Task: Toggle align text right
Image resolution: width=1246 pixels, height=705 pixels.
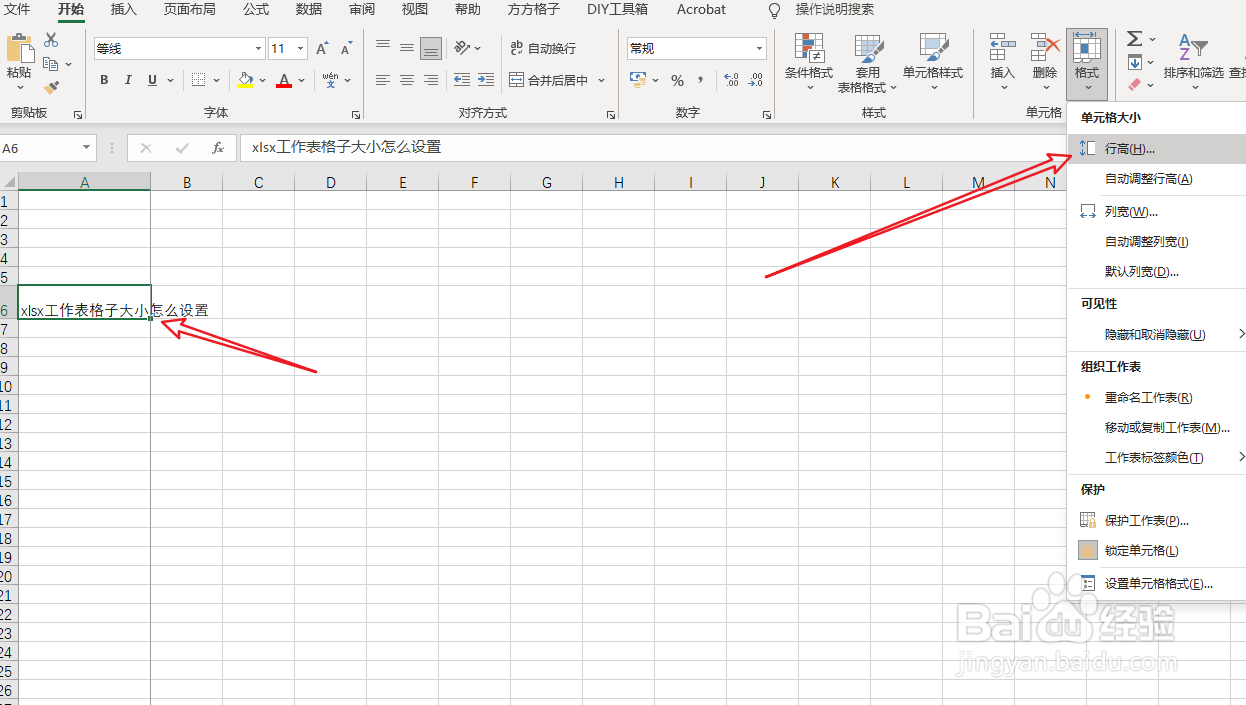Action: 431,80
